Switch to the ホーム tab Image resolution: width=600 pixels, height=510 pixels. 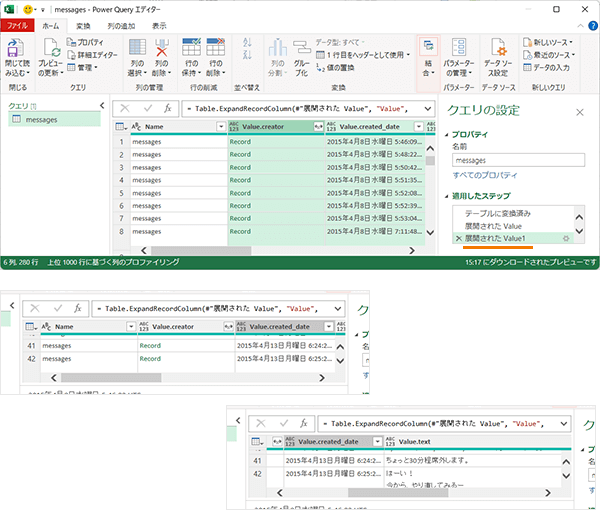tap(51, 26)
